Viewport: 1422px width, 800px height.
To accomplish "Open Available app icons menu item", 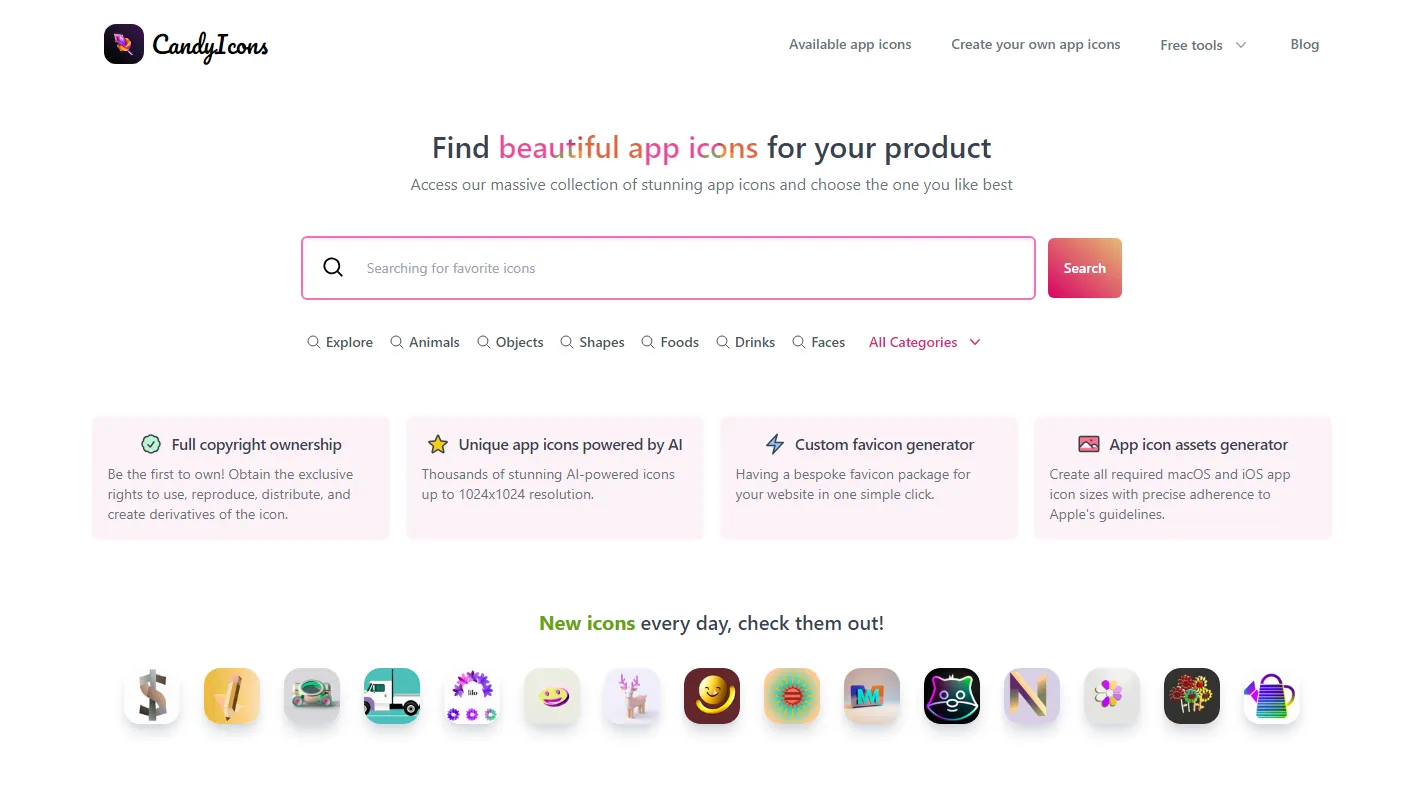I will (850, 44).
